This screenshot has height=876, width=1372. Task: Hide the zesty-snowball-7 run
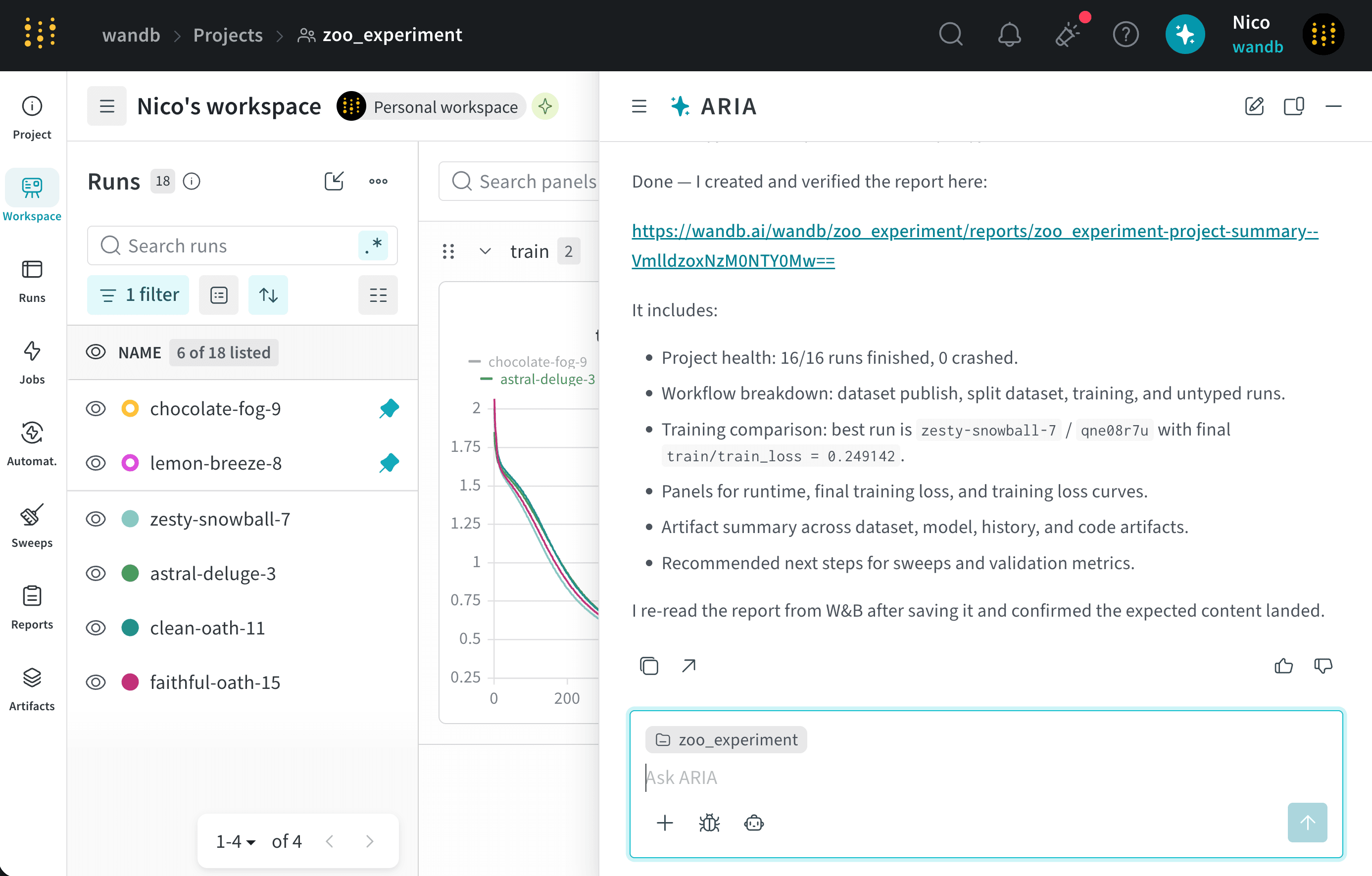point(96,519)
